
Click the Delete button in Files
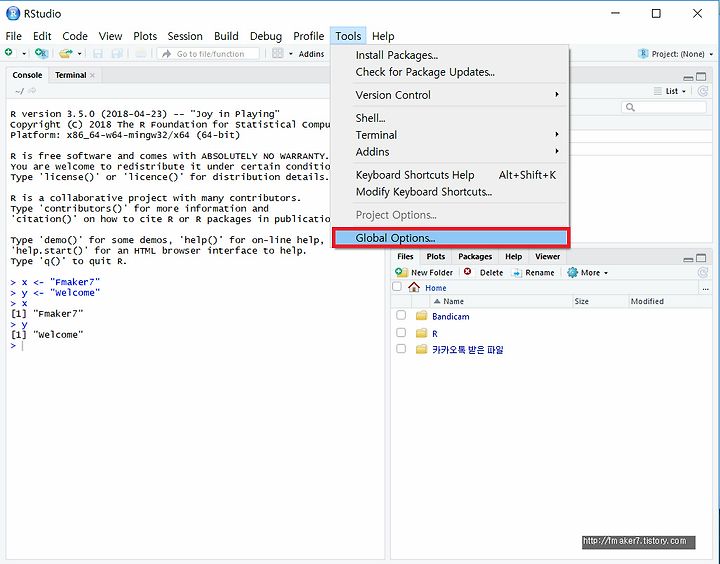pos(484,272)
